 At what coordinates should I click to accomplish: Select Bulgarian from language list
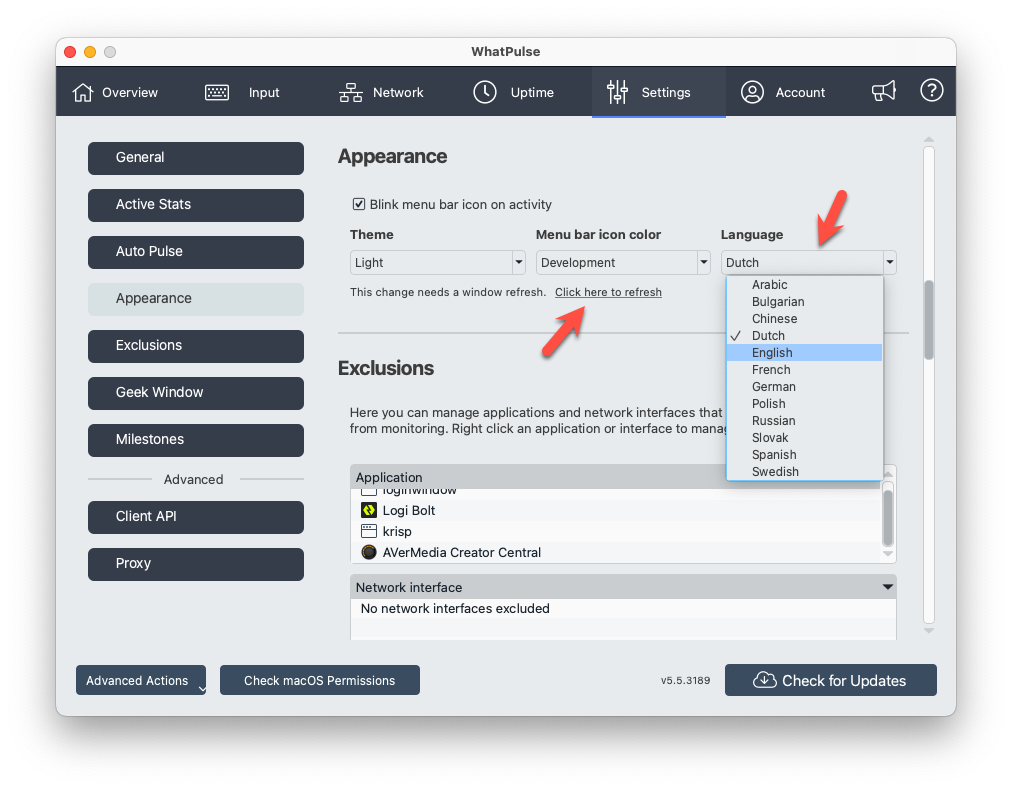click(x=804, y=301)
